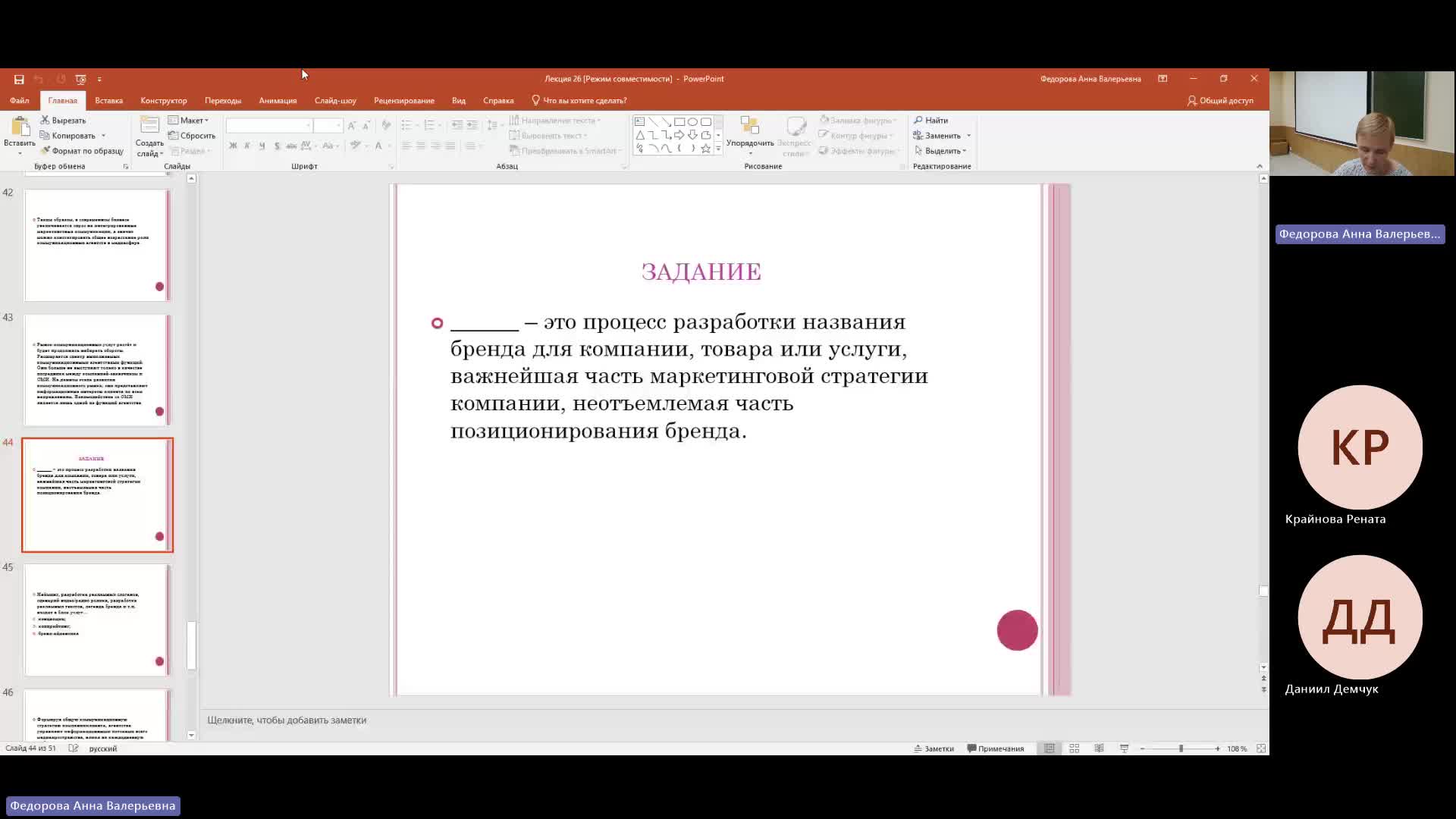Click the zoom level 108 % value

click(x=1237, y=748)
